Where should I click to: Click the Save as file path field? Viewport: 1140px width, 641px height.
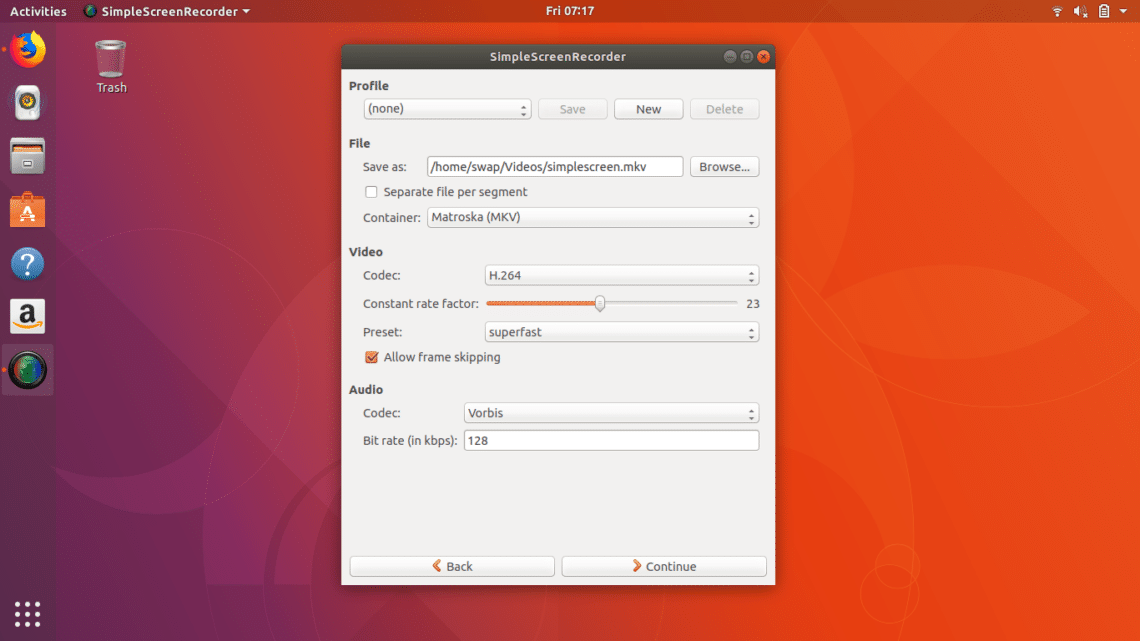[x=555, y=166]
